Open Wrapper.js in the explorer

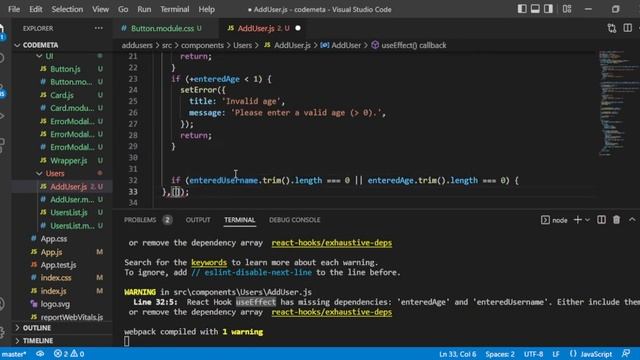pyautogui.click(x=68, y=160)
